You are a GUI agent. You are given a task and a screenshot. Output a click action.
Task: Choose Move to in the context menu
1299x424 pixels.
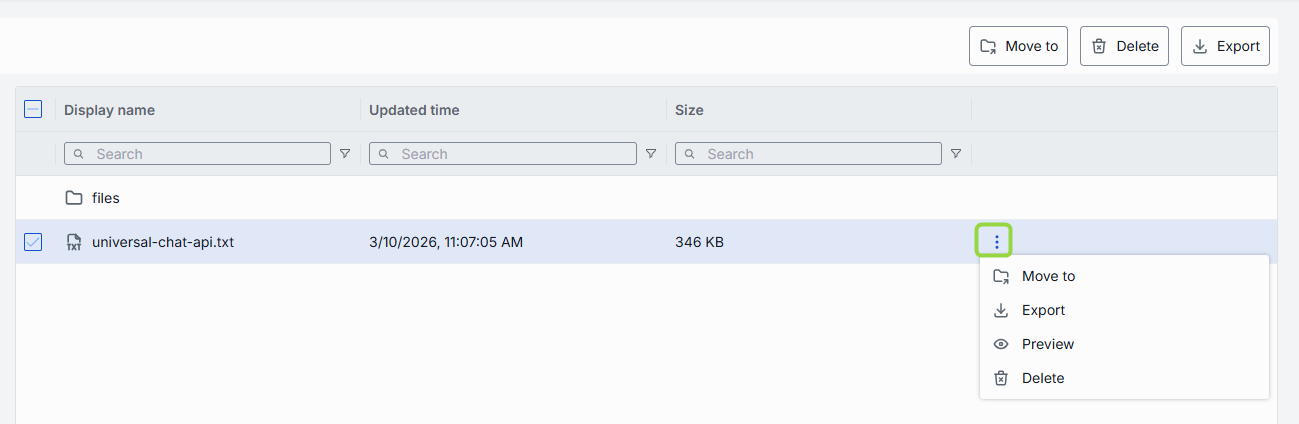pos(1048,276)
